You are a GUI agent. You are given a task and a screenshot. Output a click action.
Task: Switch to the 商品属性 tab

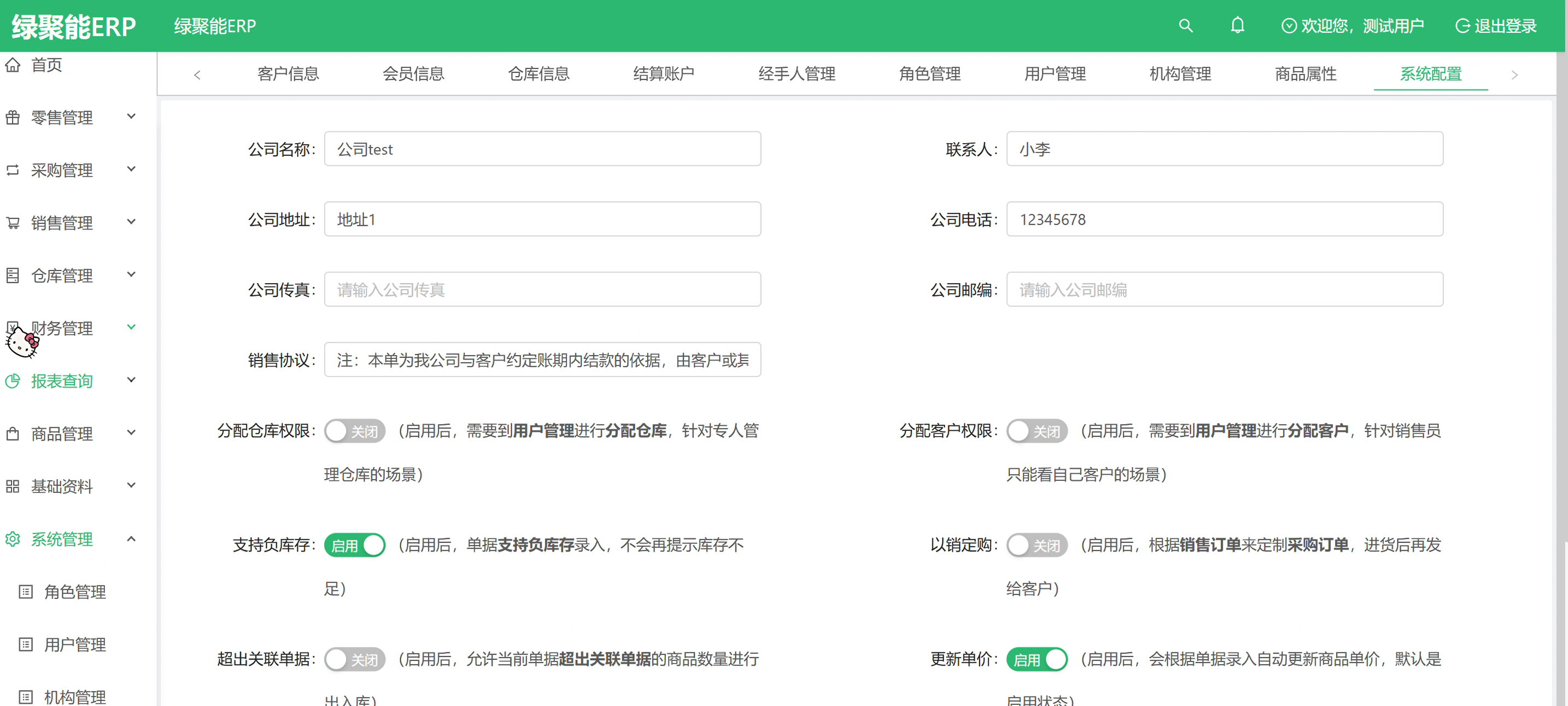1306,74
